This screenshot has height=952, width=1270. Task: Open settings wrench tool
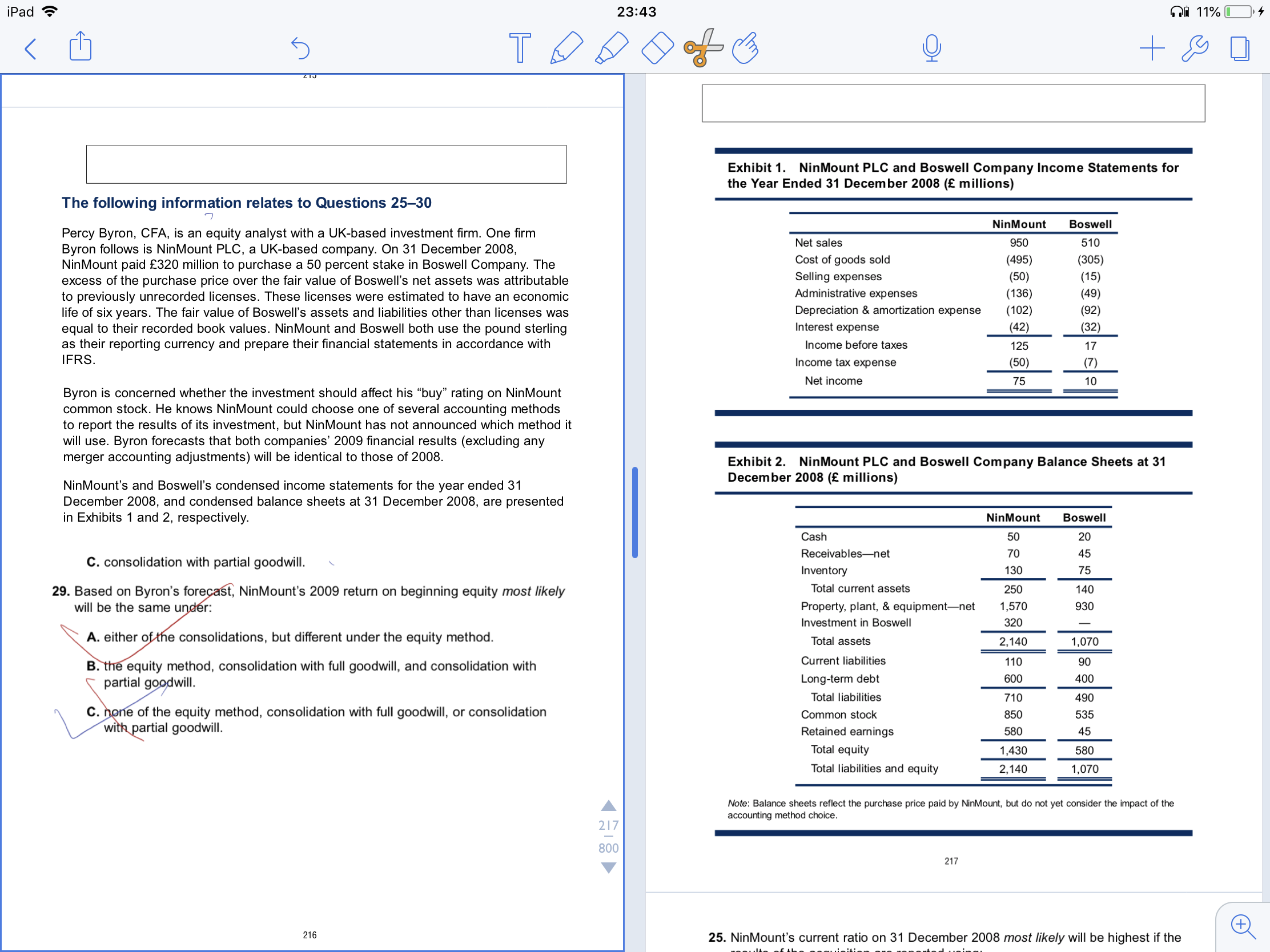(x=1195, y=48)
